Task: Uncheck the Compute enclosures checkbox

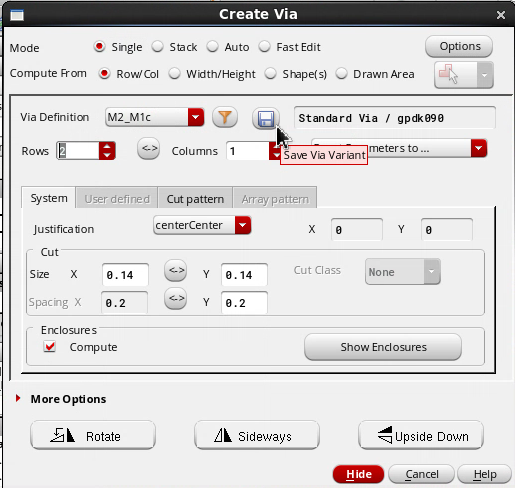Action: pyautogui.click(x=50, y=347)
